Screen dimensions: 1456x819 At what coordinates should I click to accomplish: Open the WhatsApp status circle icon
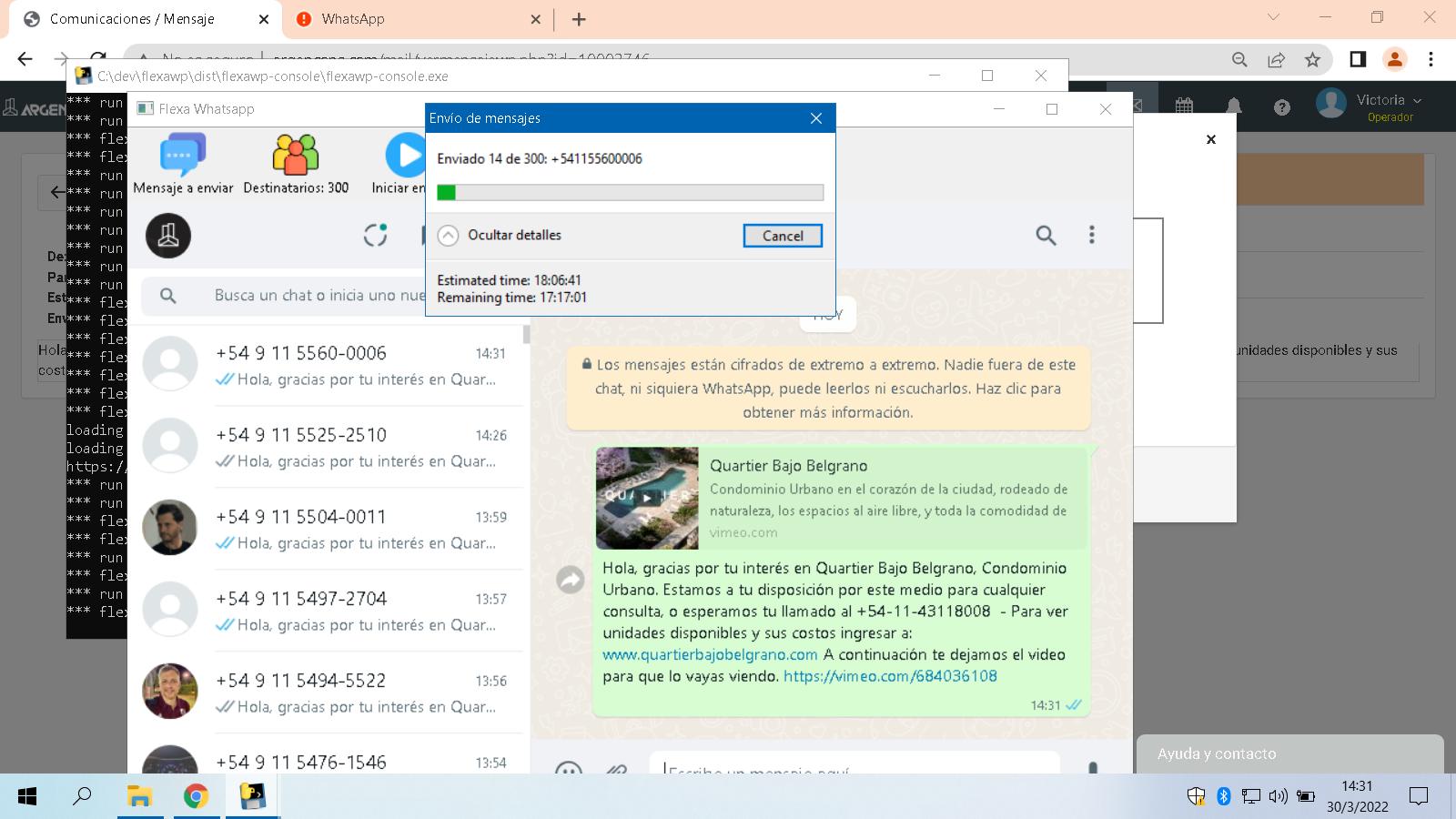[x=376, y=236]
